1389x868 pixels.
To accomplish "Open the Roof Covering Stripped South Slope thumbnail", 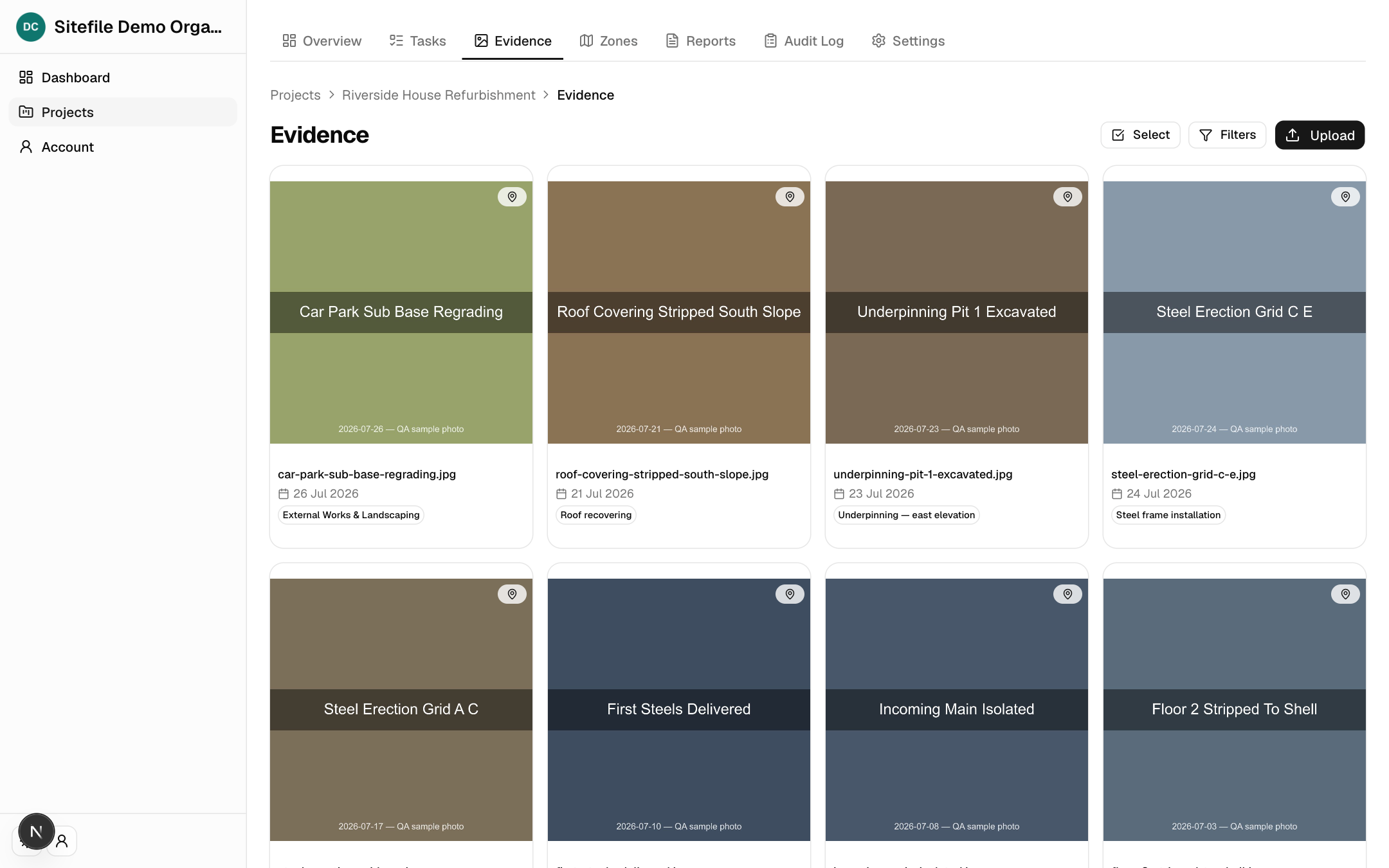I will [679, 312].
